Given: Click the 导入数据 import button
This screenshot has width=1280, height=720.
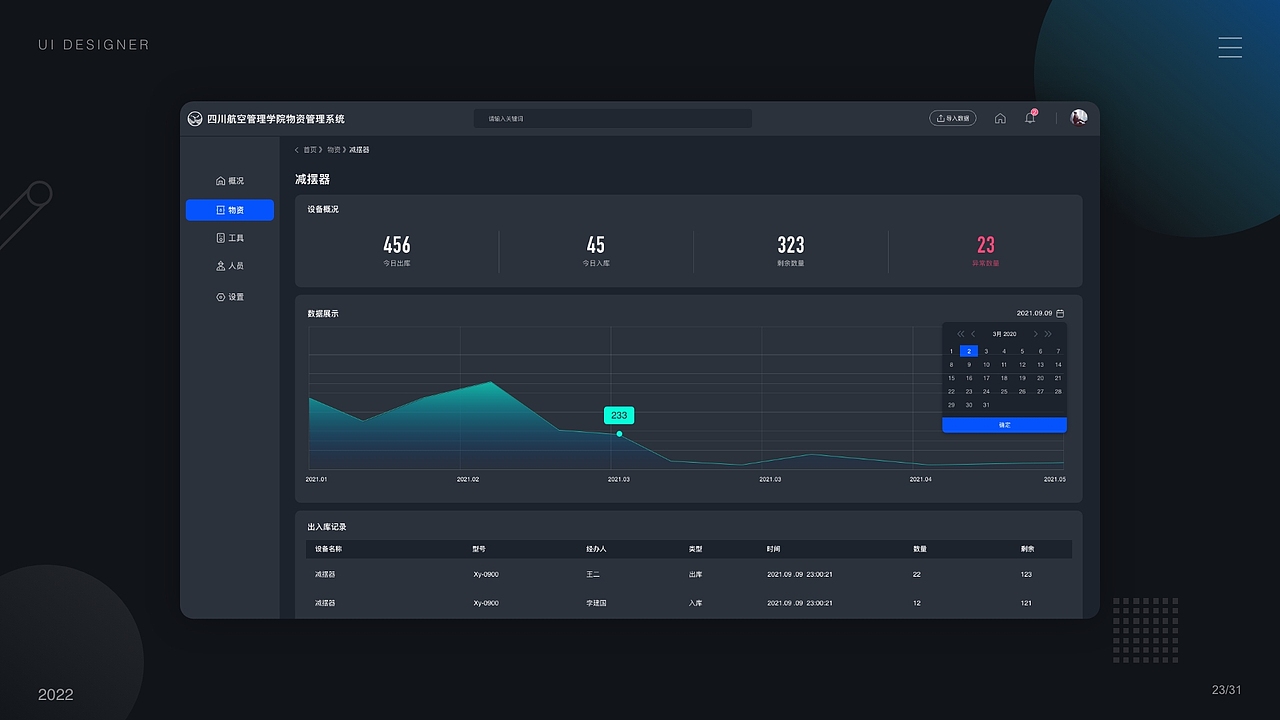Looking at the screenshot, I should click(953, 118).
